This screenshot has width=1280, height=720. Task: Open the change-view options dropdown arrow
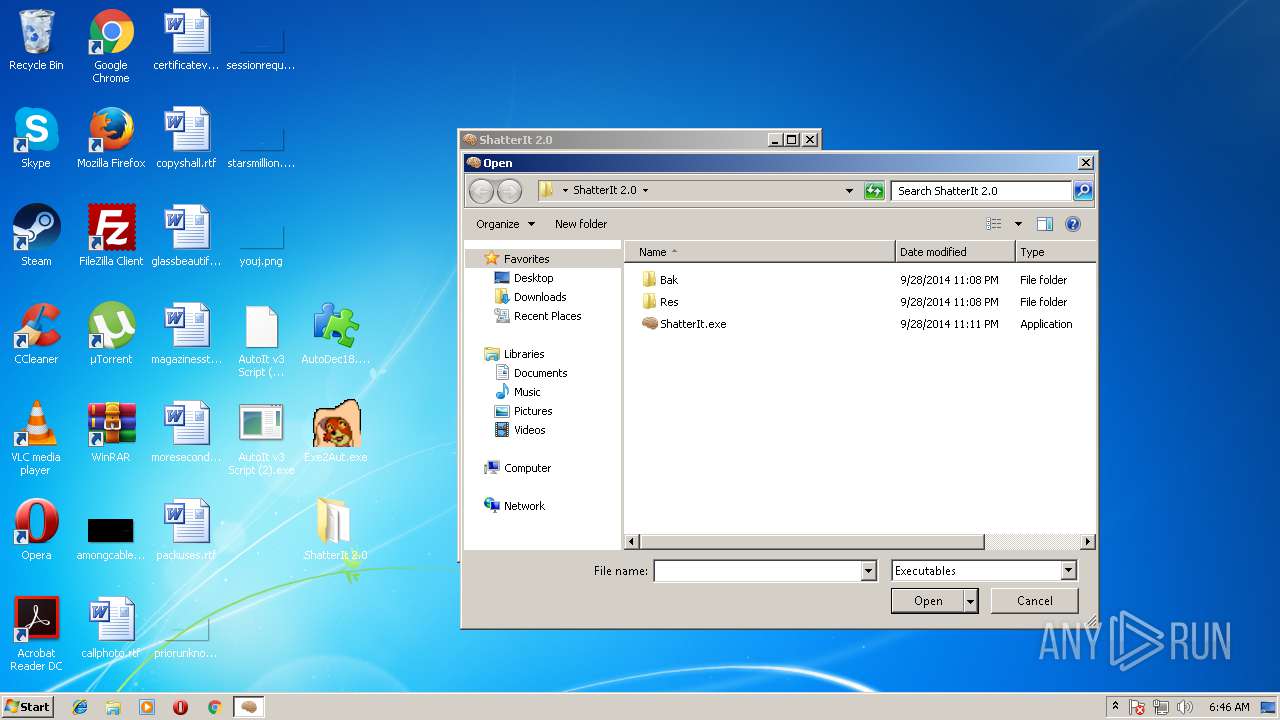click(1018, 224)
